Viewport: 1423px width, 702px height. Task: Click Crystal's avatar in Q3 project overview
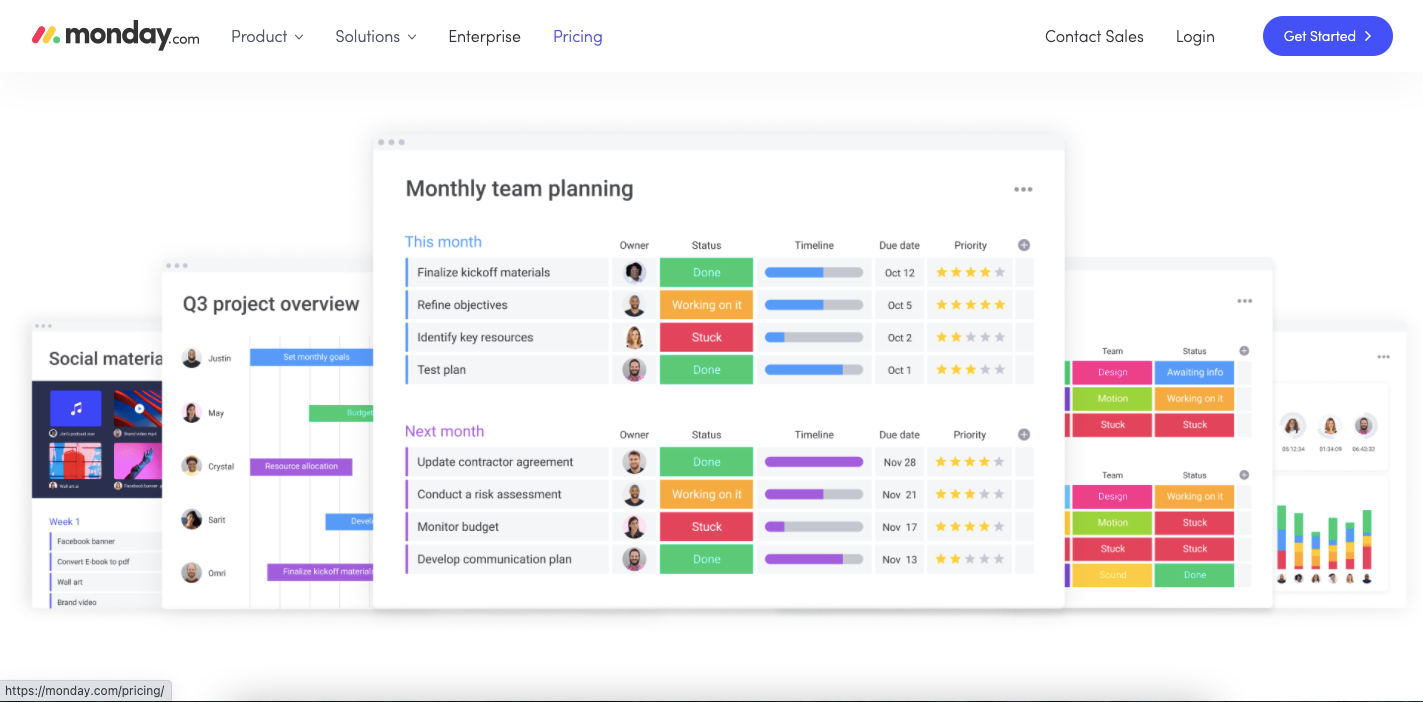click(x=192, y=465)
